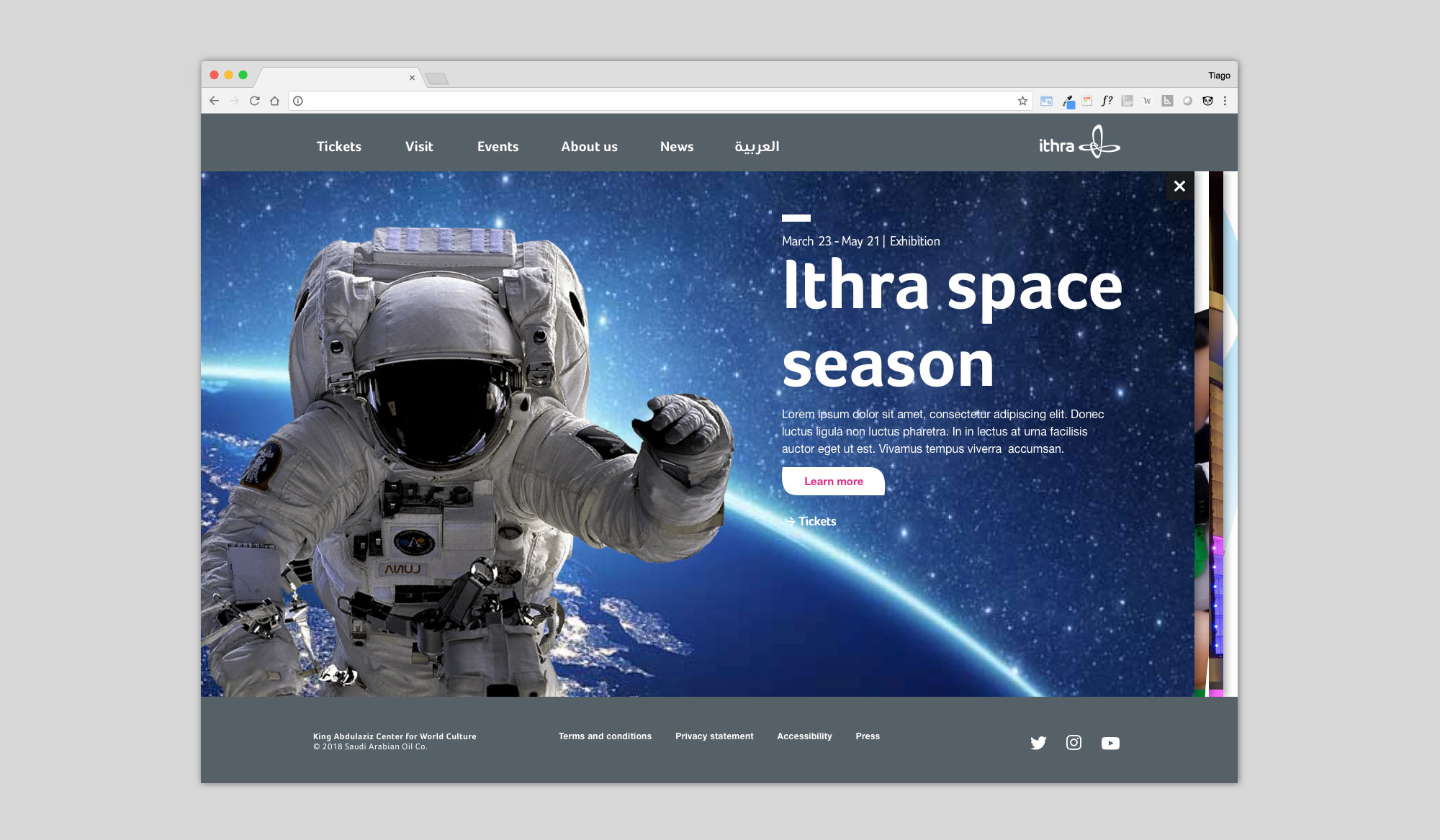Open the YouTube social link
Screen dimensions: 1440x840
(x=1110, y=743)
